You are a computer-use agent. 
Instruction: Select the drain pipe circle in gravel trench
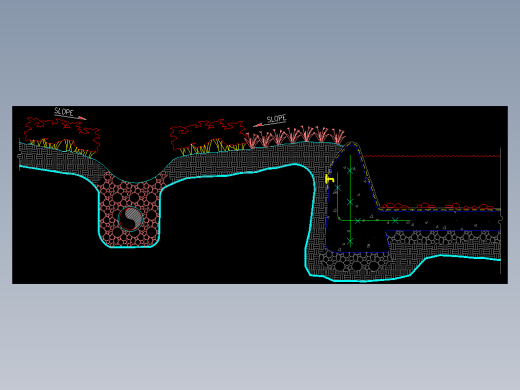[131, 218]
